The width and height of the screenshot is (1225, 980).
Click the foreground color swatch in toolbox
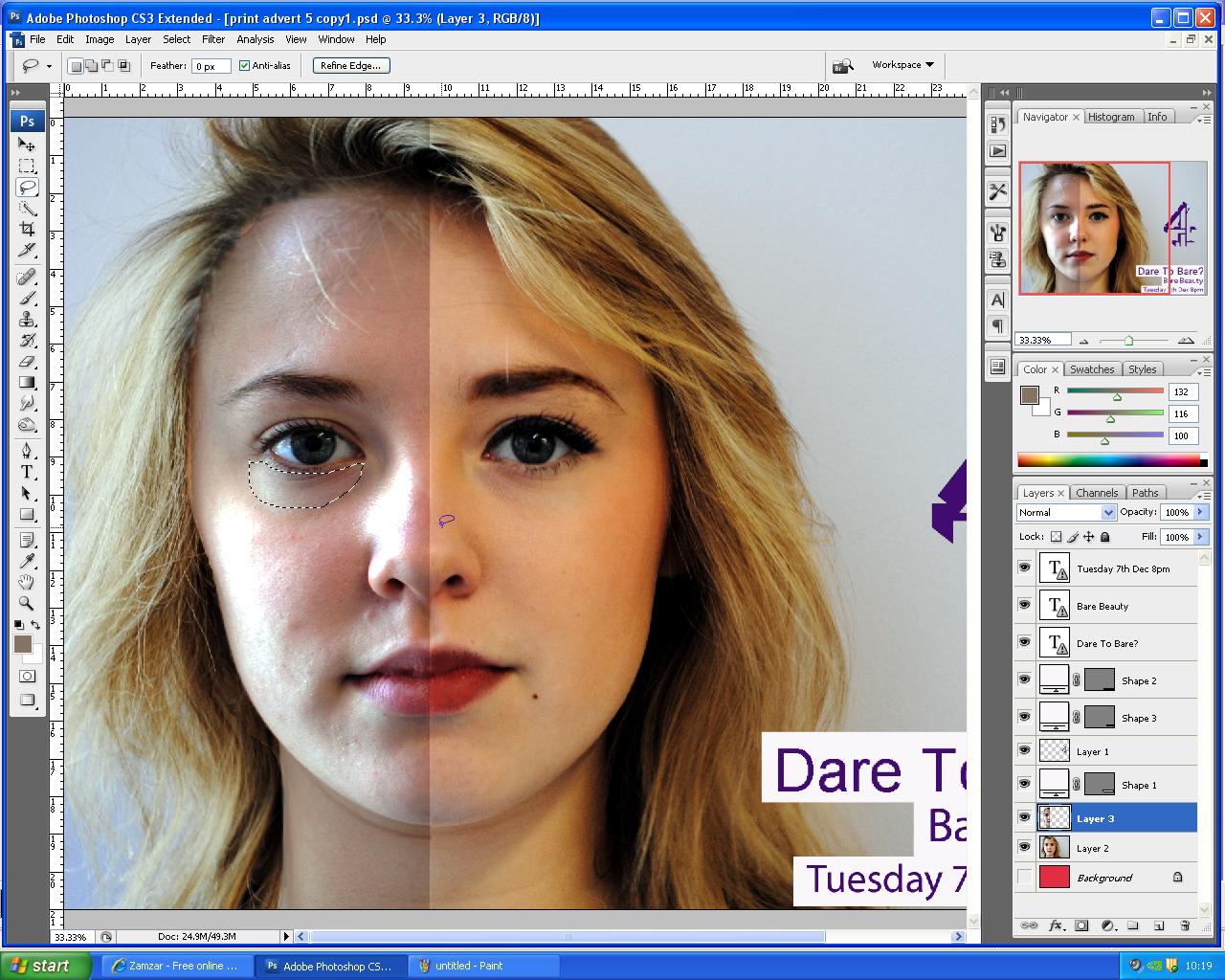pos(23,644)
